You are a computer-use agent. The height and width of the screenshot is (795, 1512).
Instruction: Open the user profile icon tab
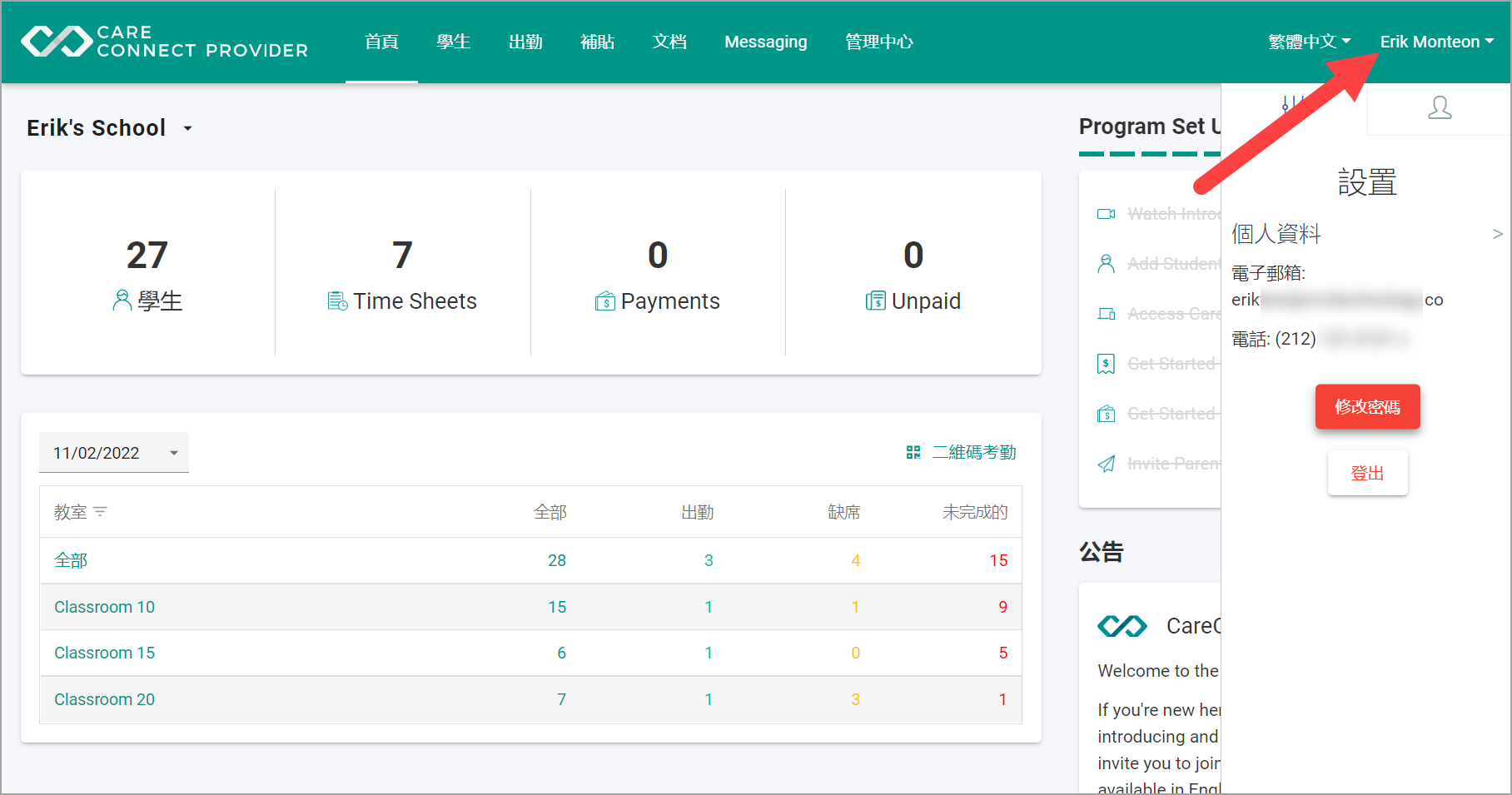[1440, 108]
